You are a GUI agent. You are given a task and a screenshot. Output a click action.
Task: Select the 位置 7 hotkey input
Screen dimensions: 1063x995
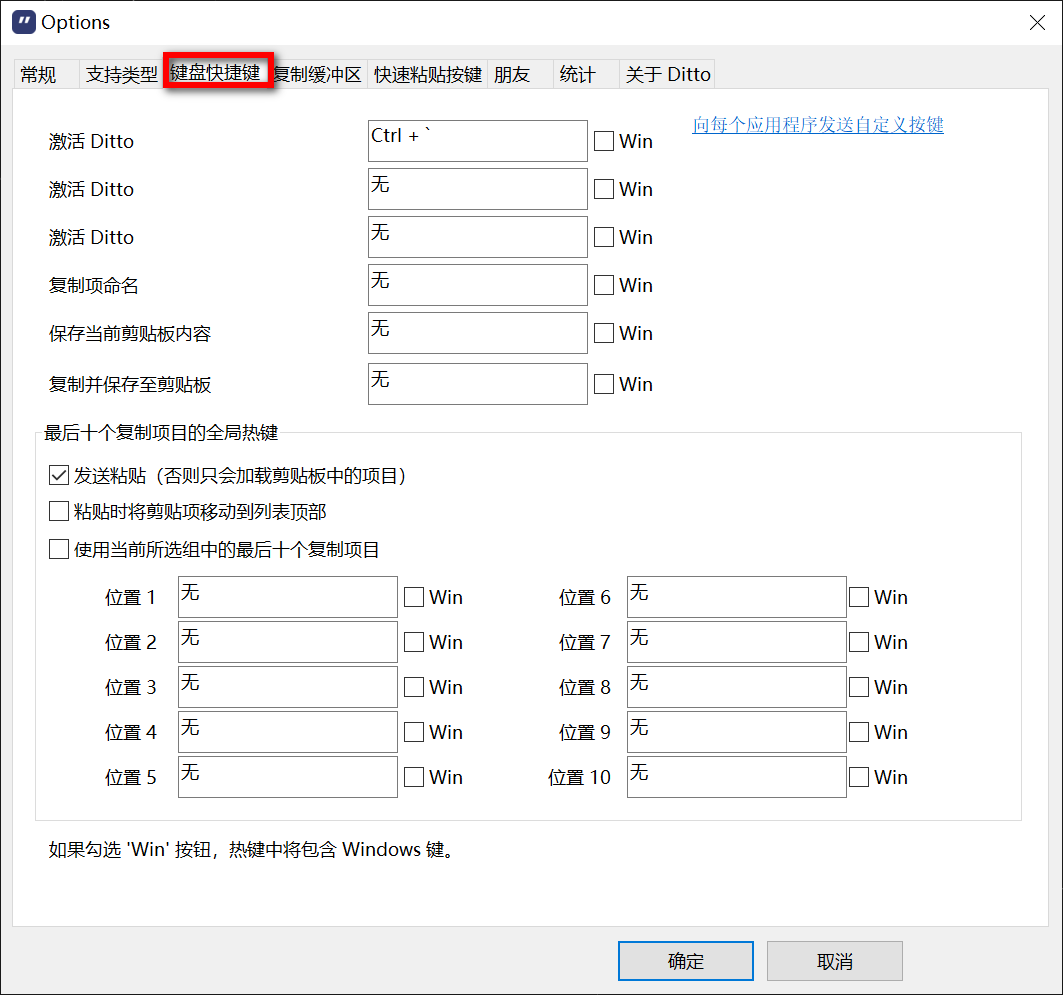pyautogui.click(x=737, y=642)
